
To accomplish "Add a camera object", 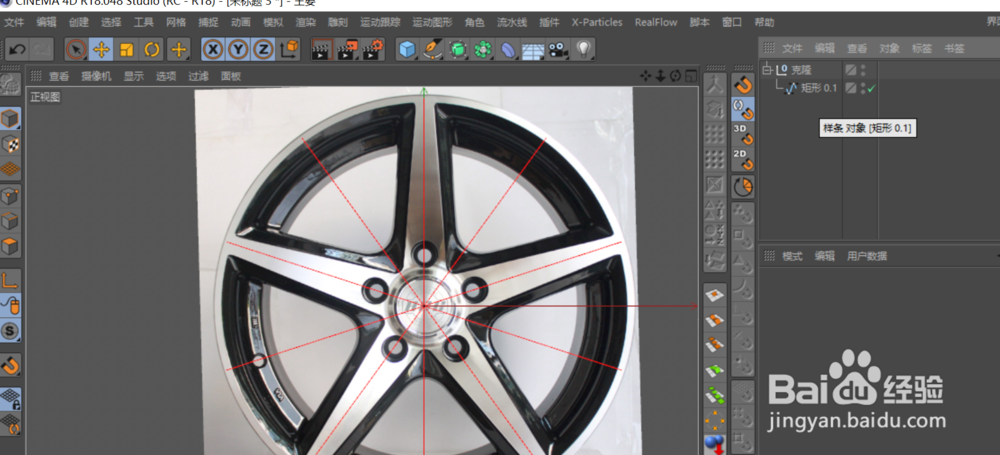I will pyautogui.click(x=558, y=49).
